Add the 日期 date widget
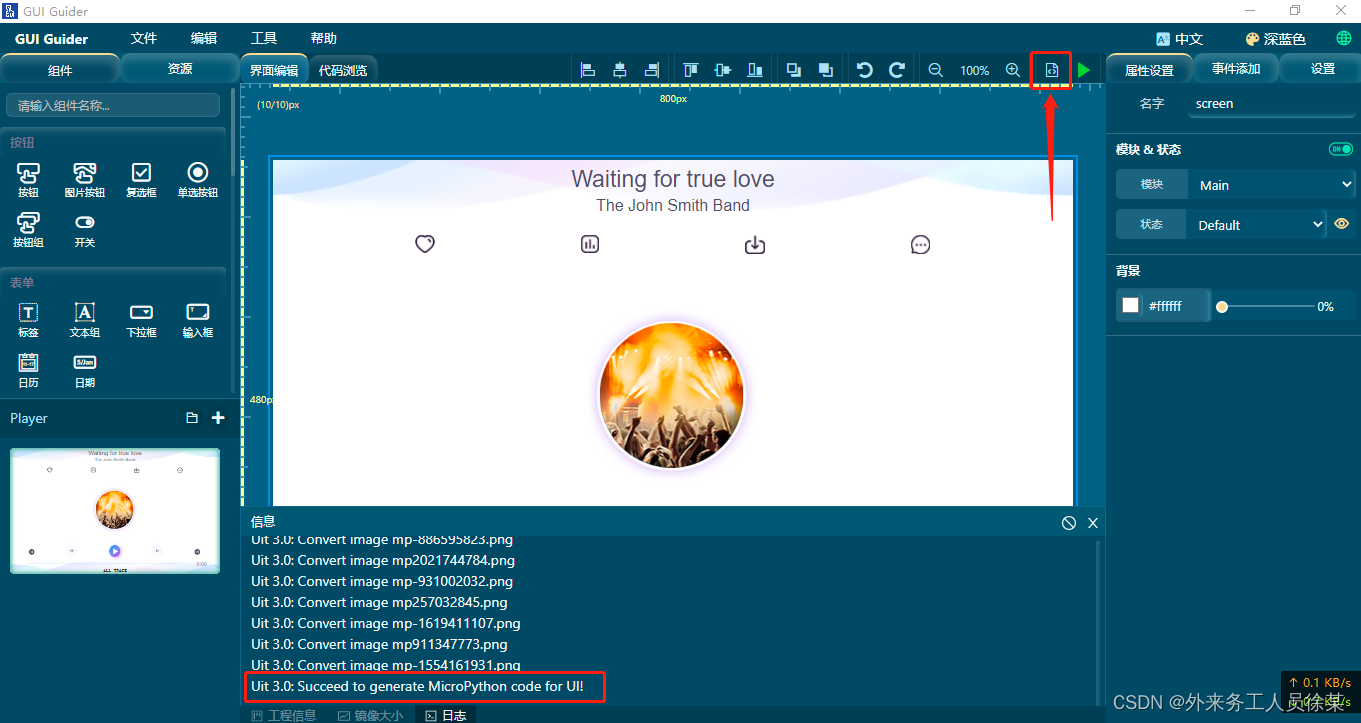 (x=85, y=370)
